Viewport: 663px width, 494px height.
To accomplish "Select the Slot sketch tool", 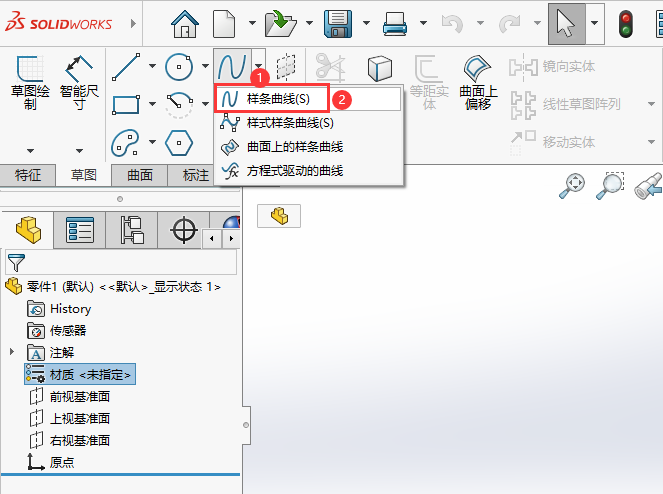I will click(125, 143).
